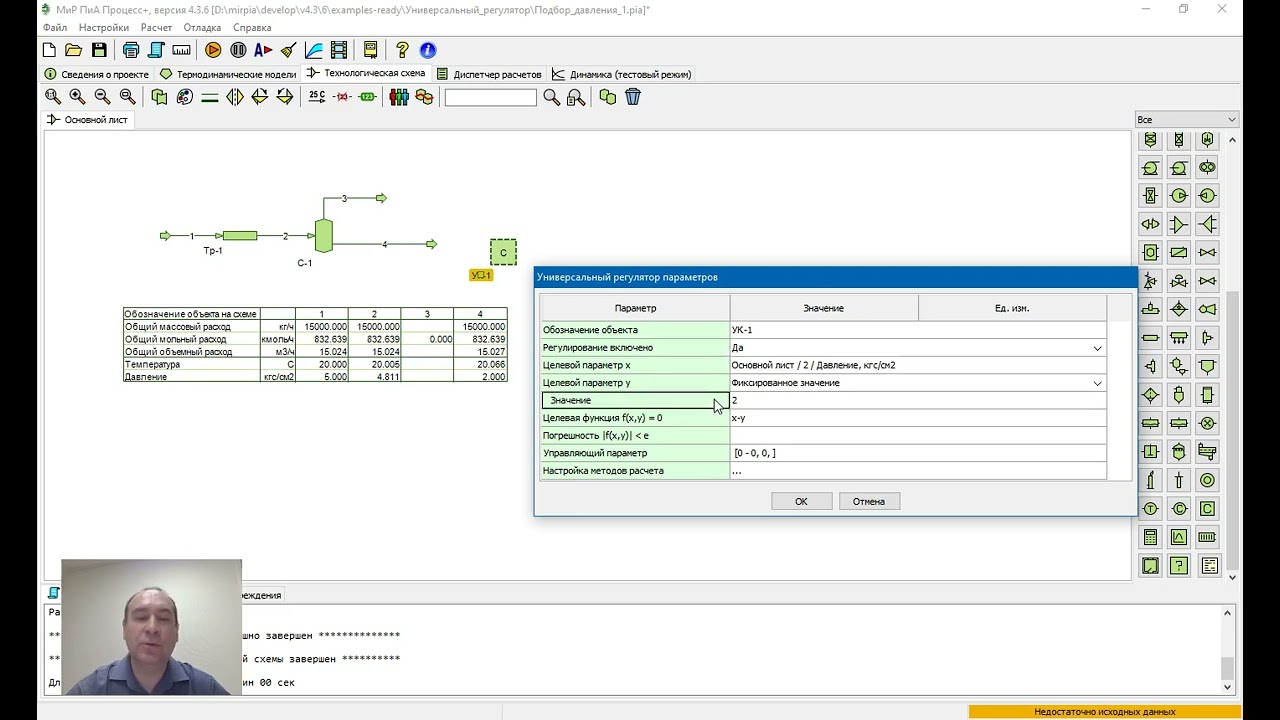Viewport: 1280px width, 720px height.
Task: Pick the square C element in the palette
Action: [x=1208, y=509]
